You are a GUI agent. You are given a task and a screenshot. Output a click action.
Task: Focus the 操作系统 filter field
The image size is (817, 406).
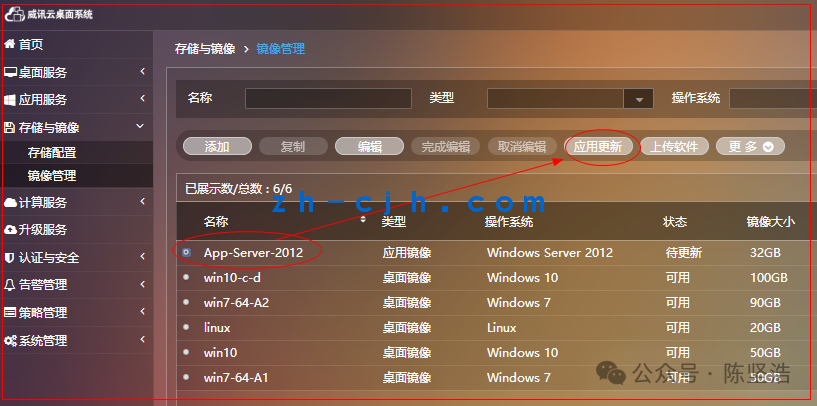773,99
